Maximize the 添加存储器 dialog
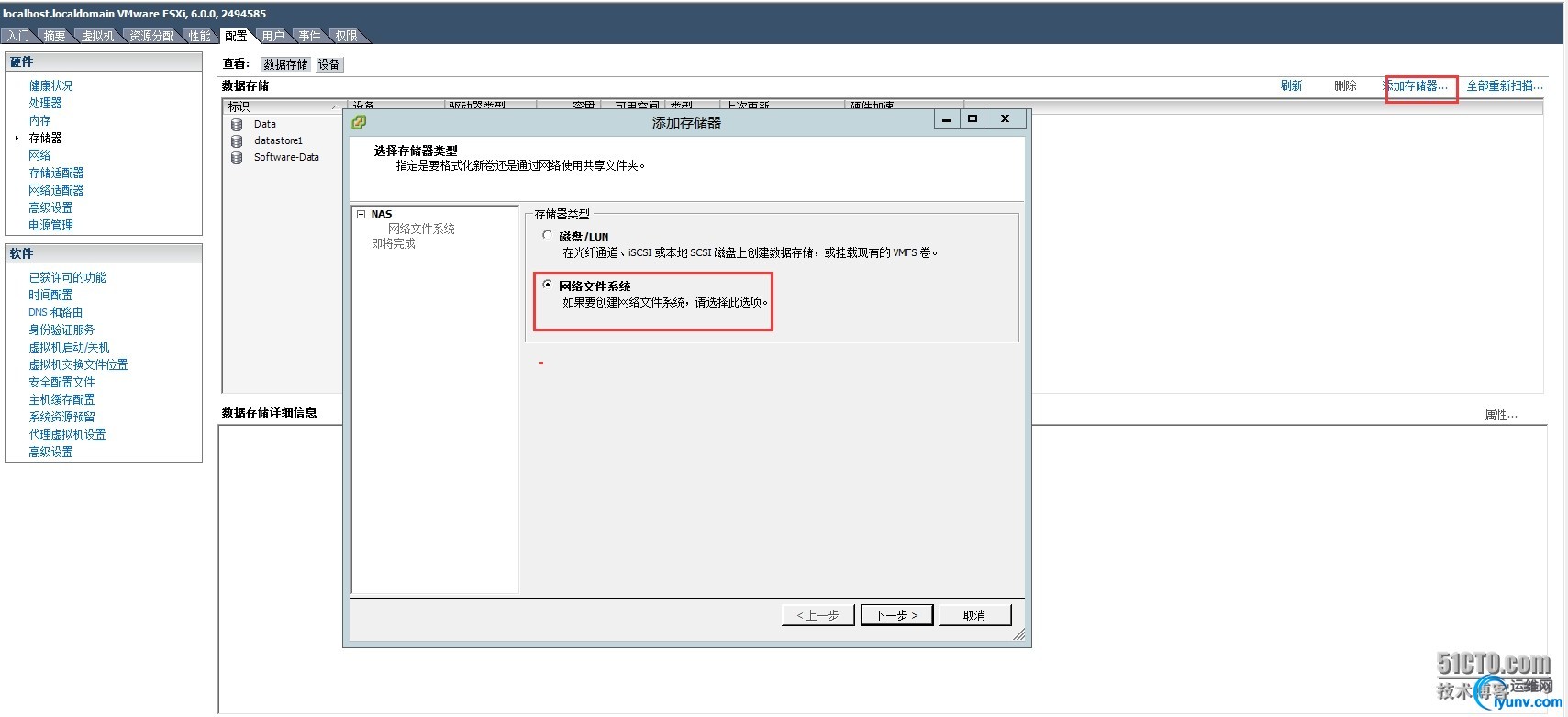The image size is (1568, 717). [x=973, y=118]
